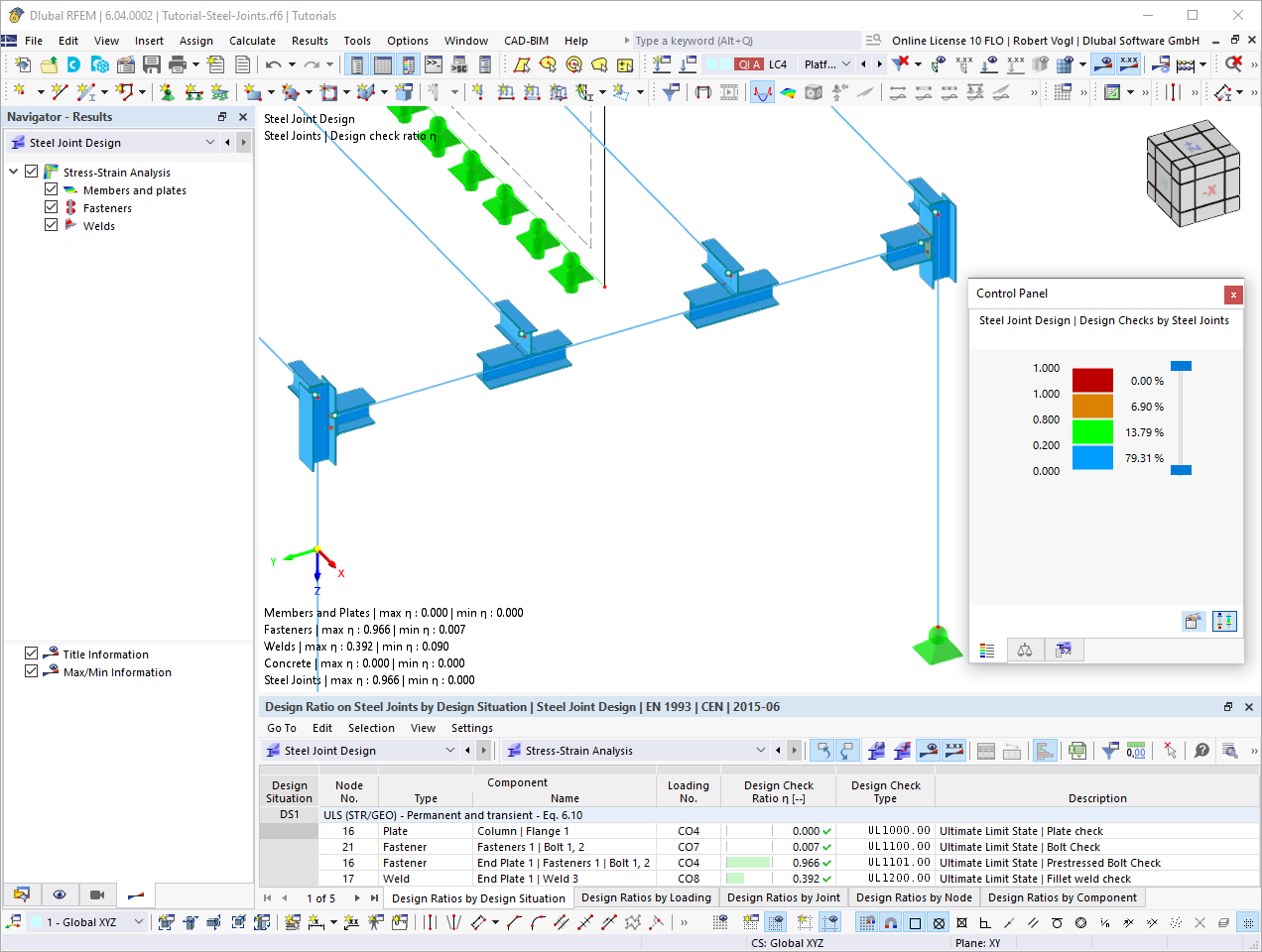
Task: Click the help question mark icon in table toolbar
Action: click(x=1201, y=751)
